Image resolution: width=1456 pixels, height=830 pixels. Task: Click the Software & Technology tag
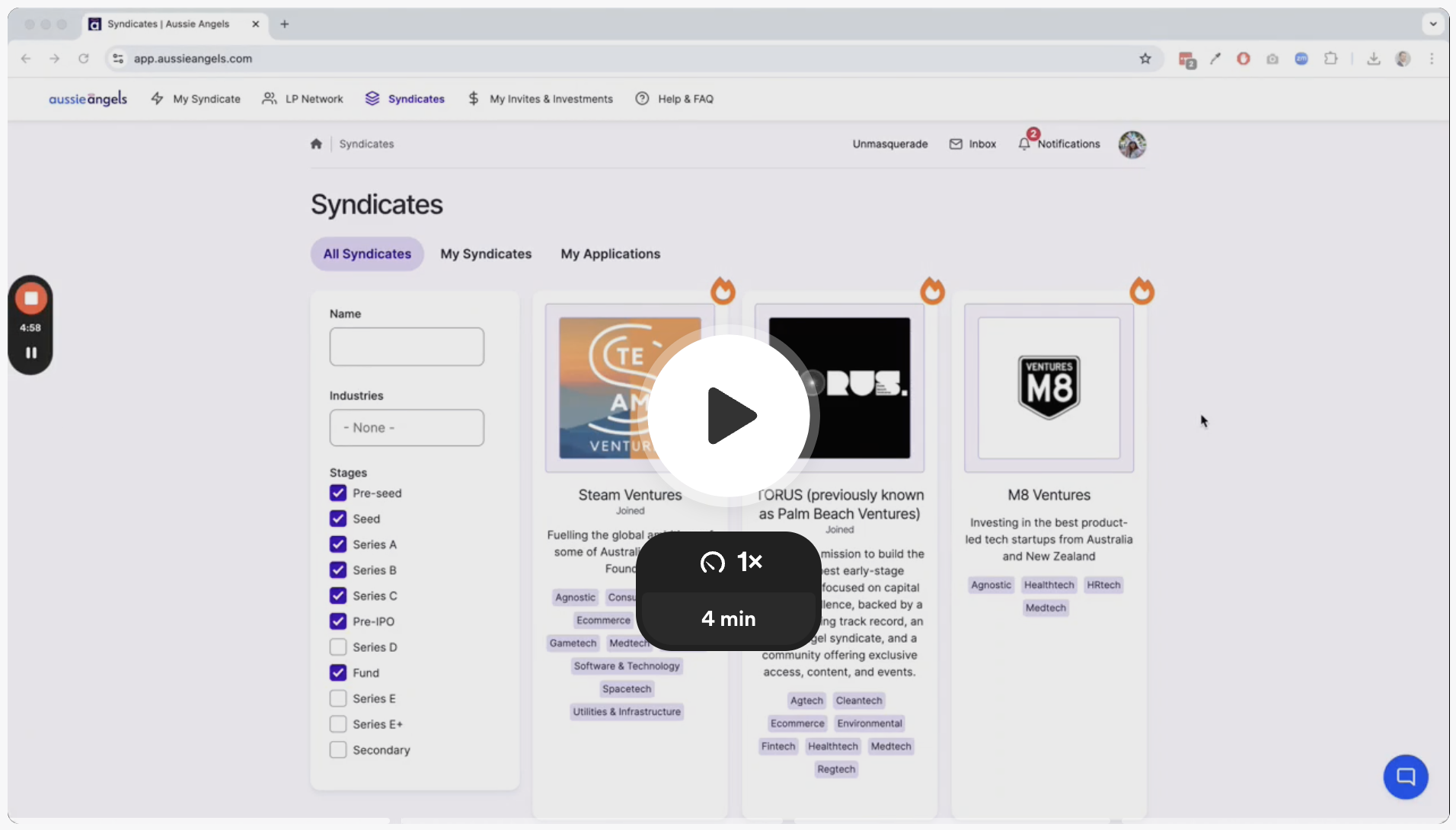click(x=627, y=666)
